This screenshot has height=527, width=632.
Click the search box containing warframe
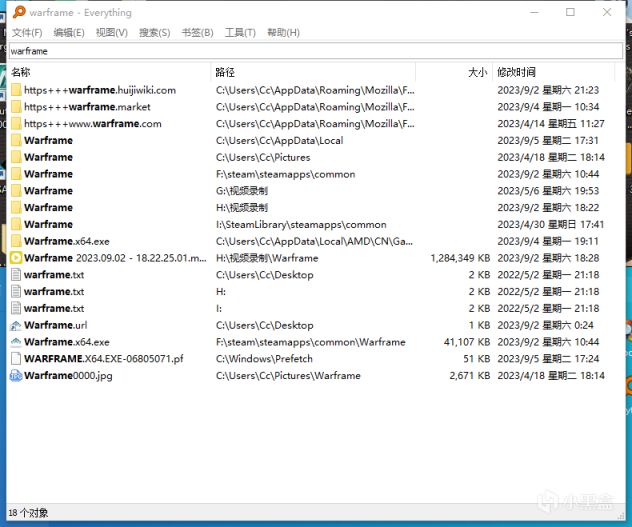316,51
